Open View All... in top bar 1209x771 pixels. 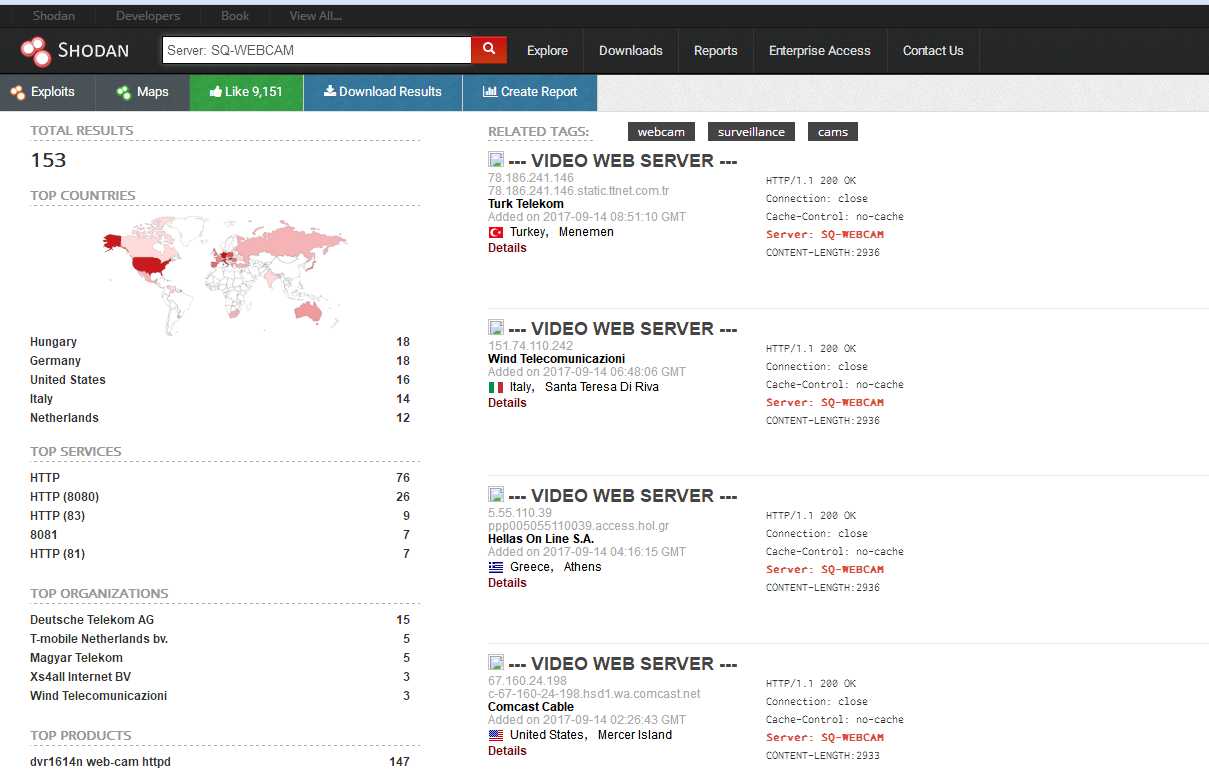point(316,16)
